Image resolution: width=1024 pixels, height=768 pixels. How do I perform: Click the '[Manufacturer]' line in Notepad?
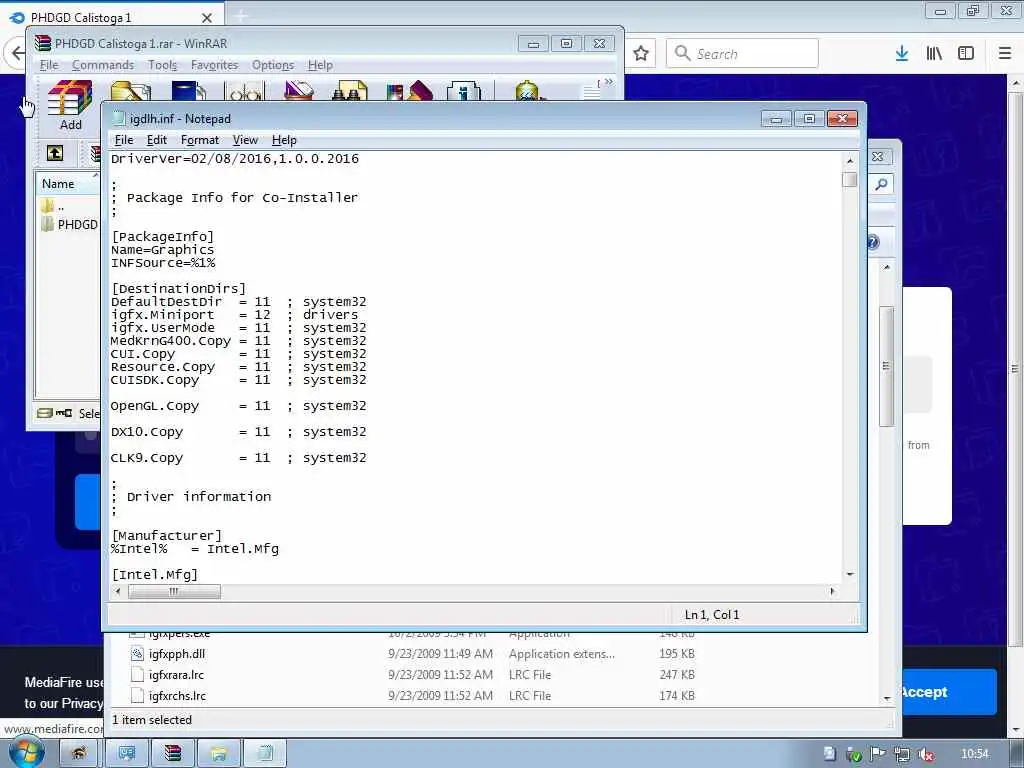(x=167, y=536)
